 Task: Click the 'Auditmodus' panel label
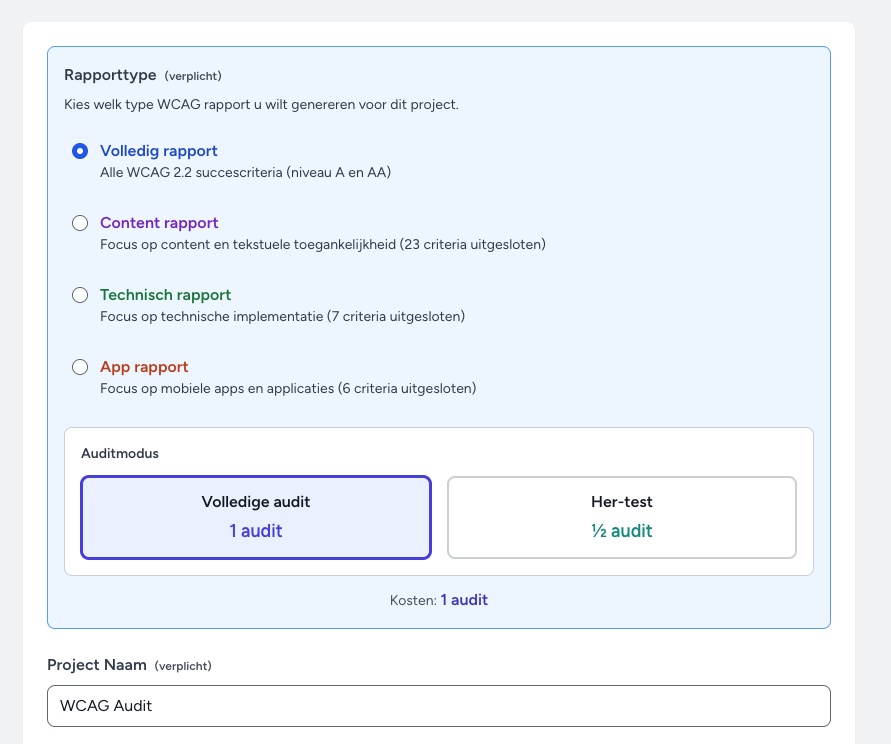click(x=120, y=453)
